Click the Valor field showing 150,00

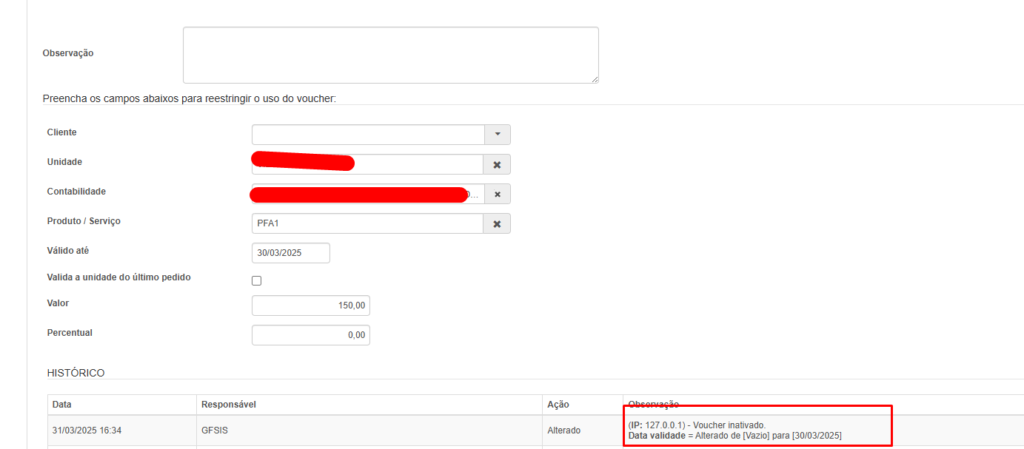[x=310, y=305]
